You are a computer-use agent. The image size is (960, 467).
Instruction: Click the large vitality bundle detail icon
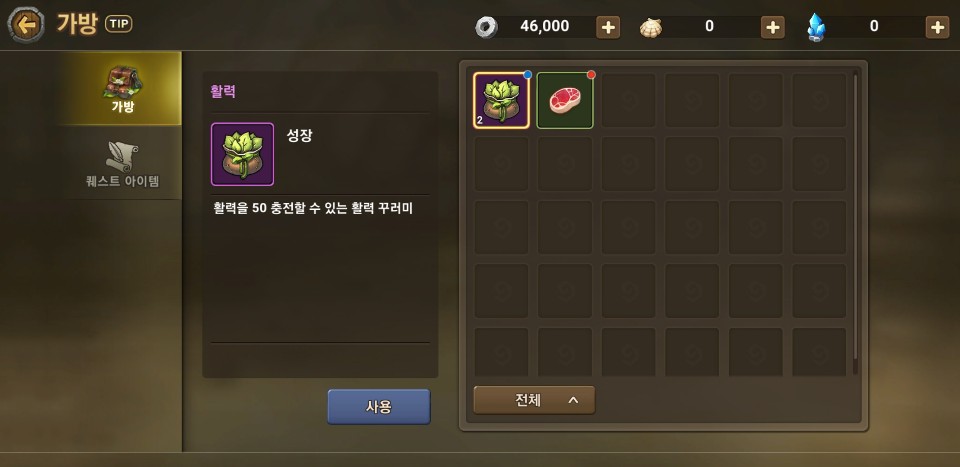242,154
